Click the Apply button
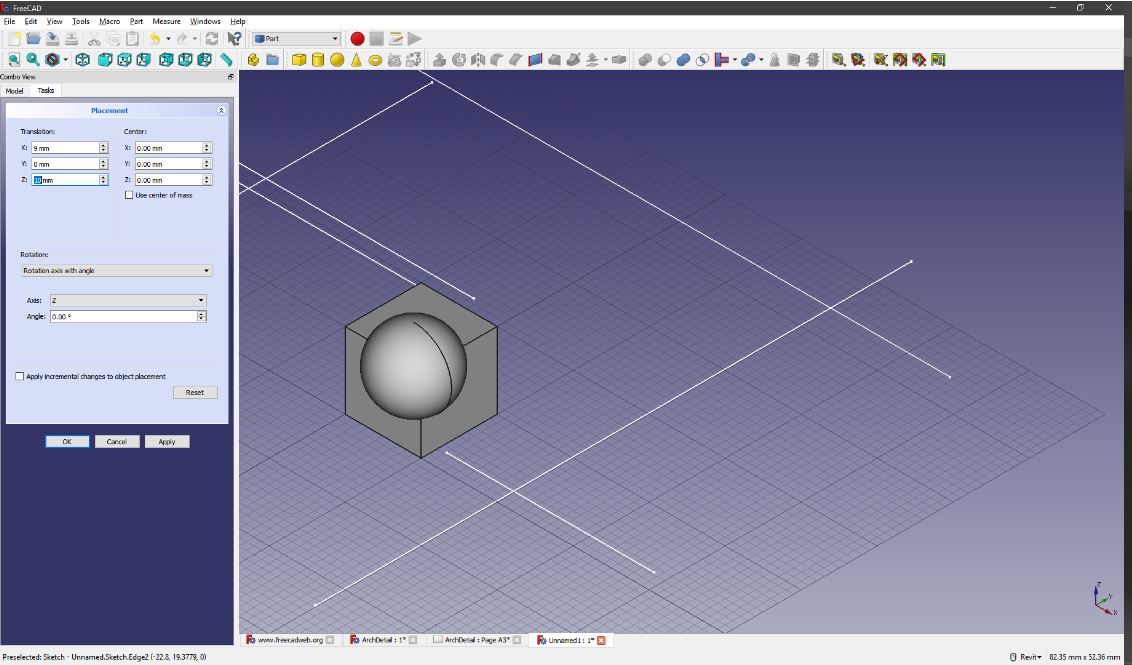The height and width of the screenshot is (665, 1132). tap(167, 442)
